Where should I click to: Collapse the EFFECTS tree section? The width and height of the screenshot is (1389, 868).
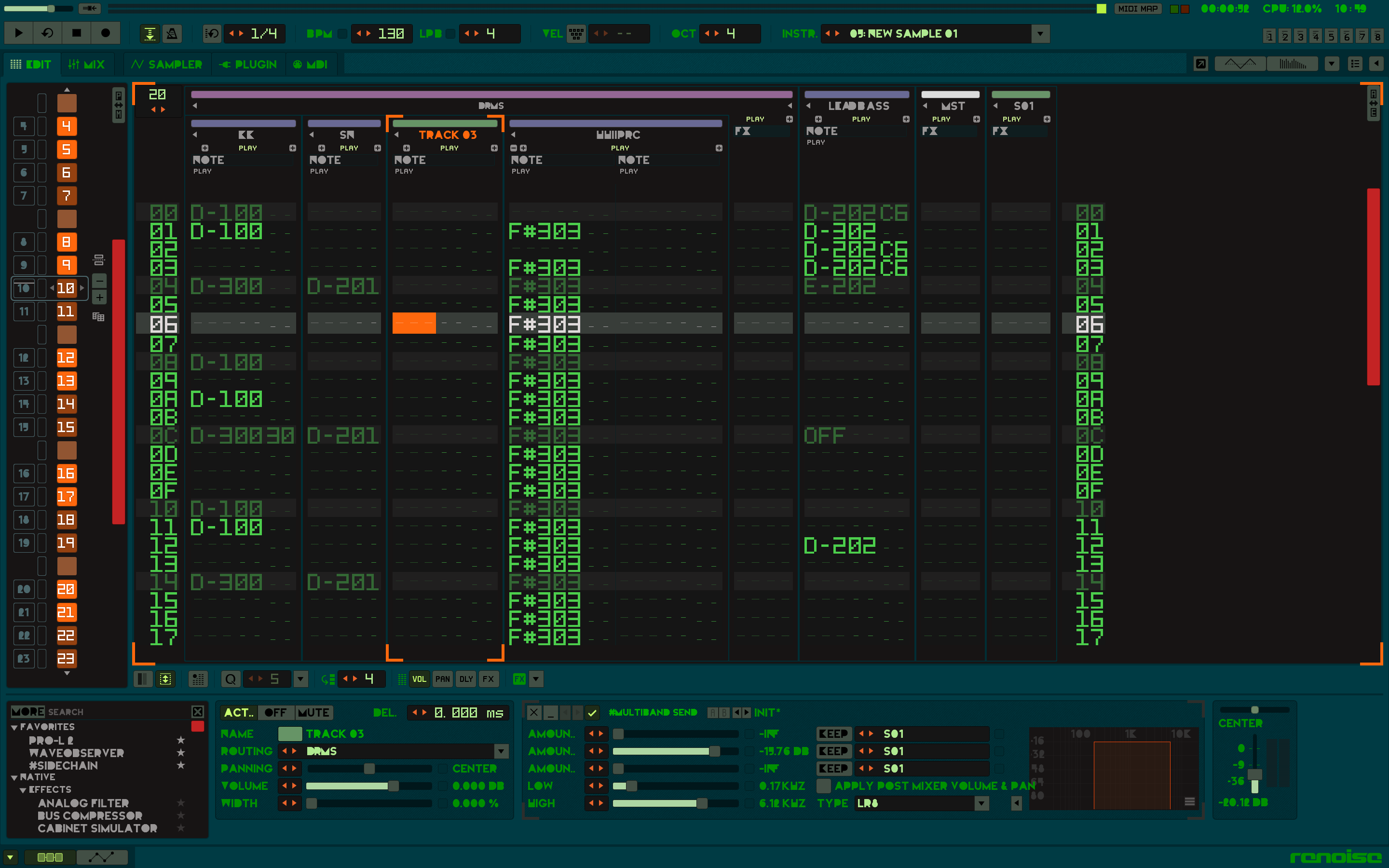(x=23, y=790)
